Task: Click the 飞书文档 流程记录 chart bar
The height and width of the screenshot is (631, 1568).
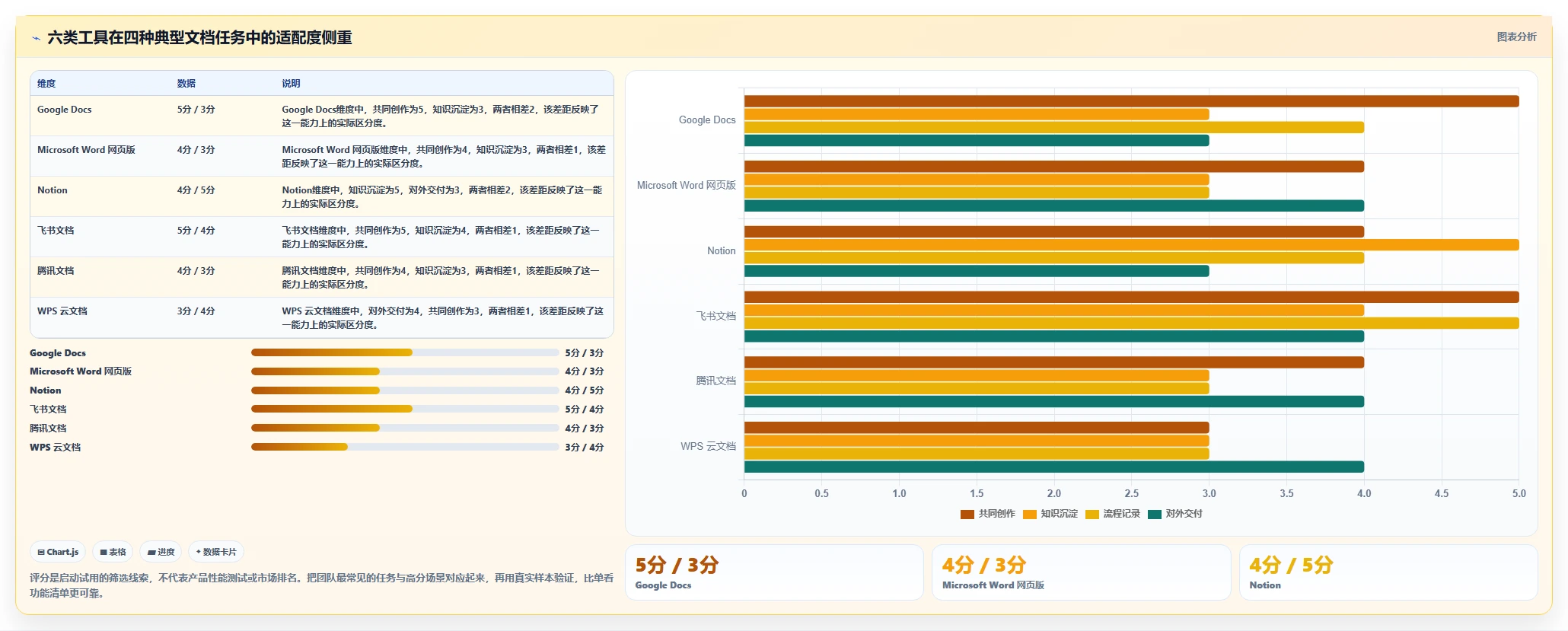Action: point(1131,323)
